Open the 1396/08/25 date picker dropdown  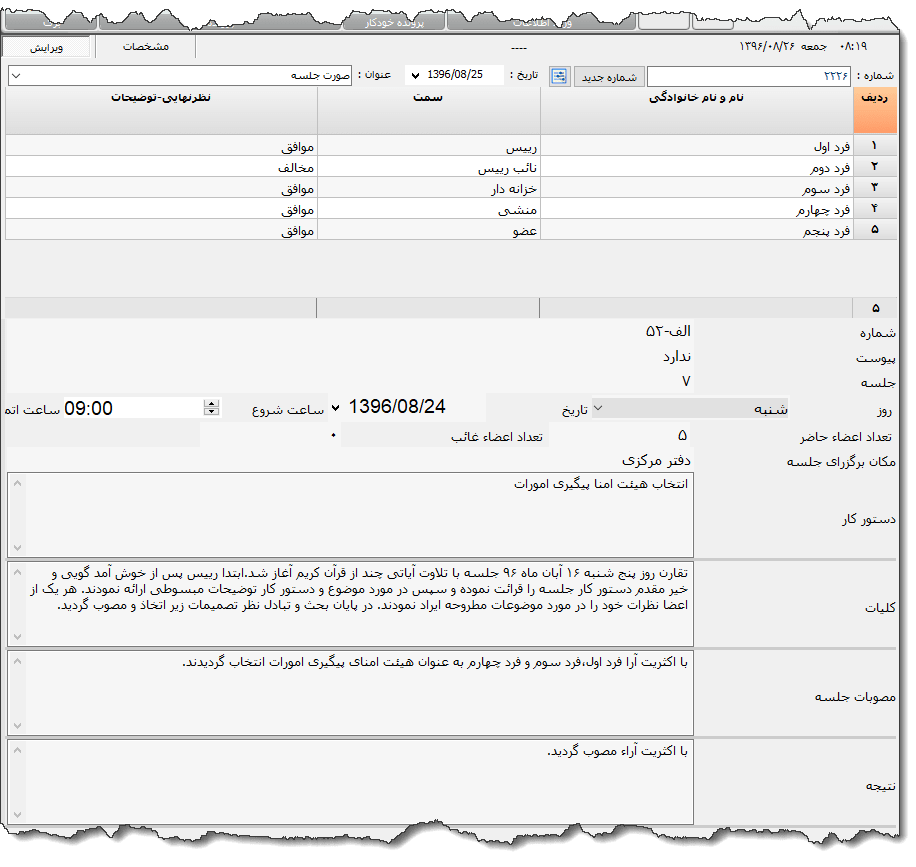pyautogui.click(x=415, y=76)
